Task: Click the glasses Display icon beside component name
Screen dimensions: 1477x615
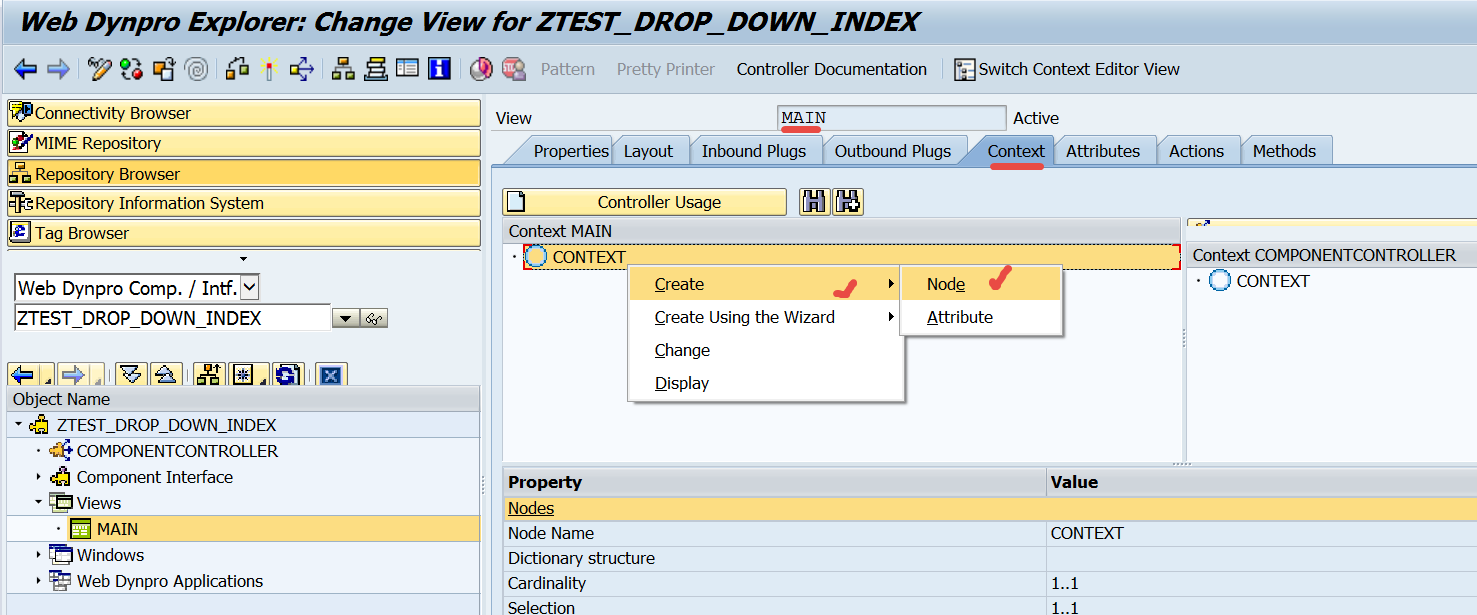Action: point(375,319)
